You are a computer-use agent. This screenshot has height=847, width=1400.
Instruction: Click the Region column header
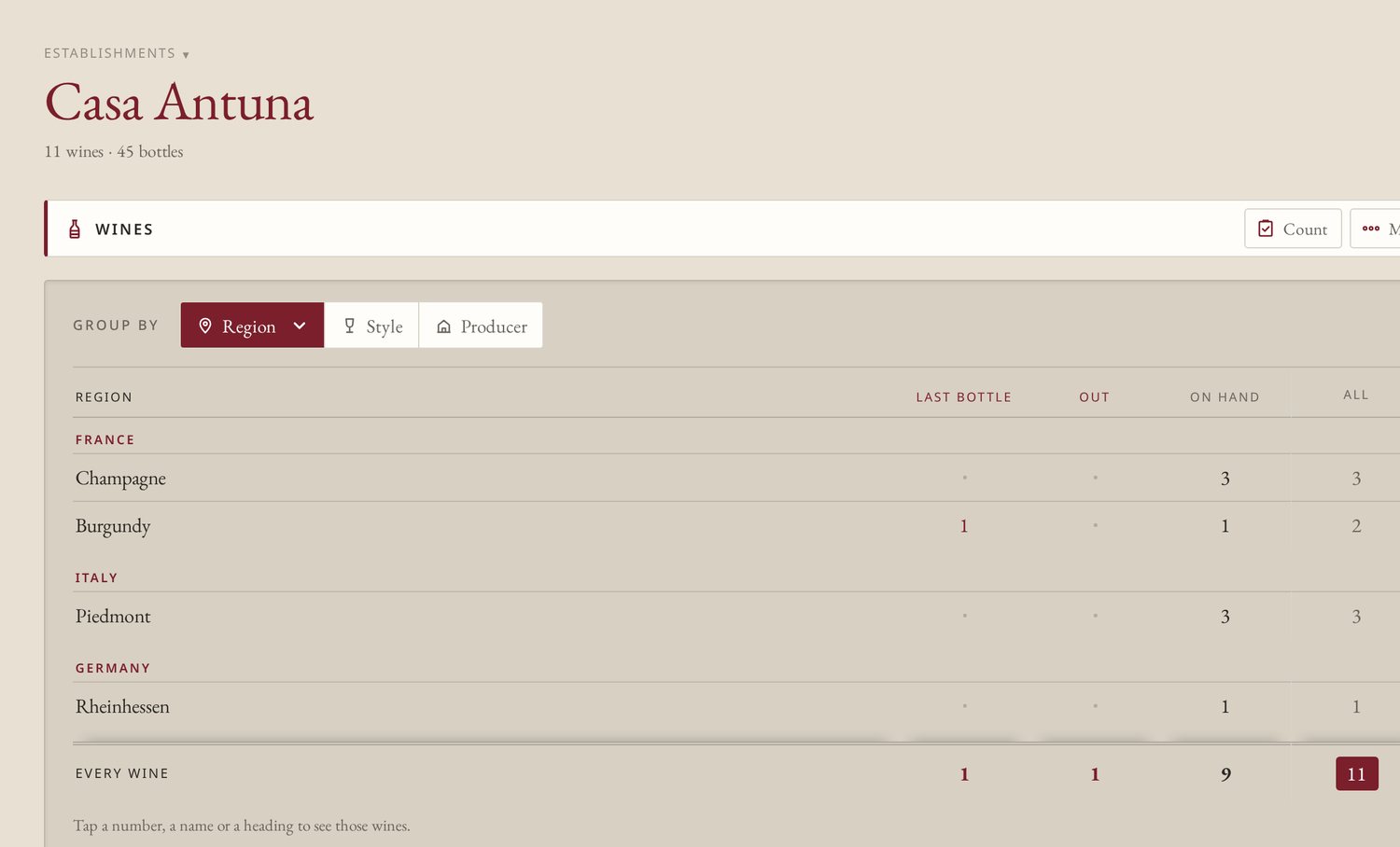tap(104, 397)
